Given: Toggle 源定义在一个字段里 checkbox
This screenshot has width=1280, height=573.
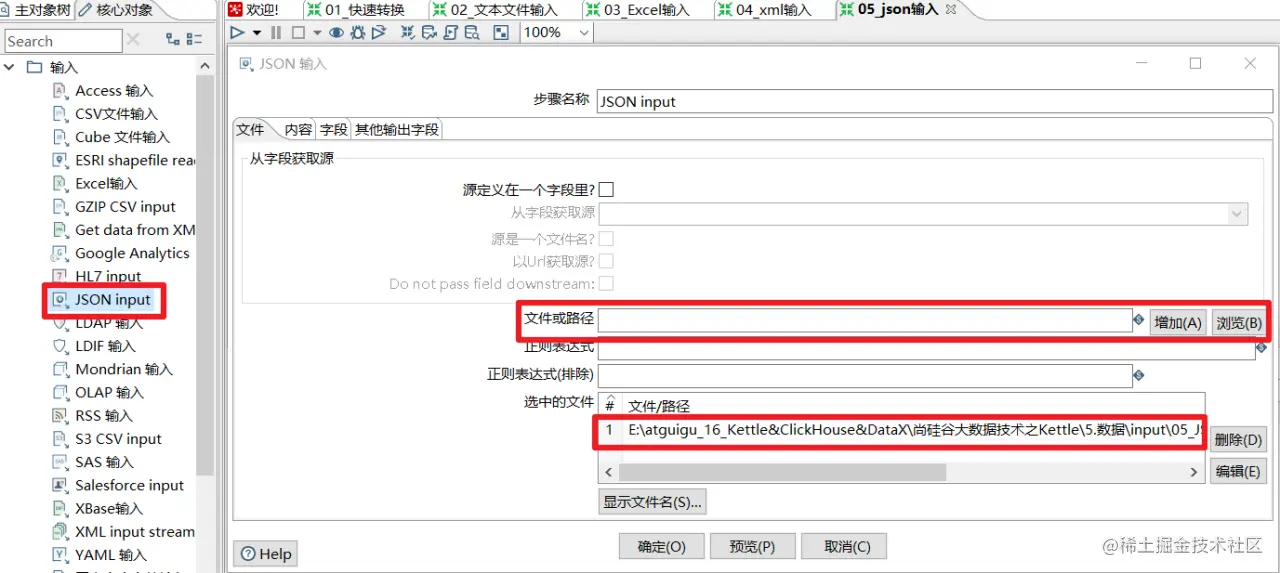Looking at the screenshot, I should coord(606,189).
